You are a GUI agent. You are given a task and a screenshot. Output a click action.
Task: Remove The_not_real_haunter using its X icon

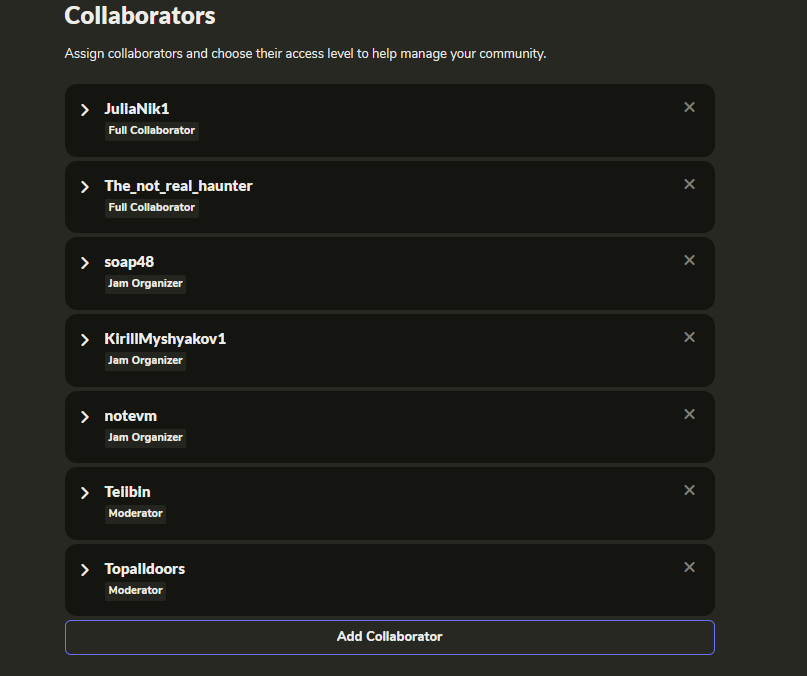pyautogui.click(x=689, y=184)
